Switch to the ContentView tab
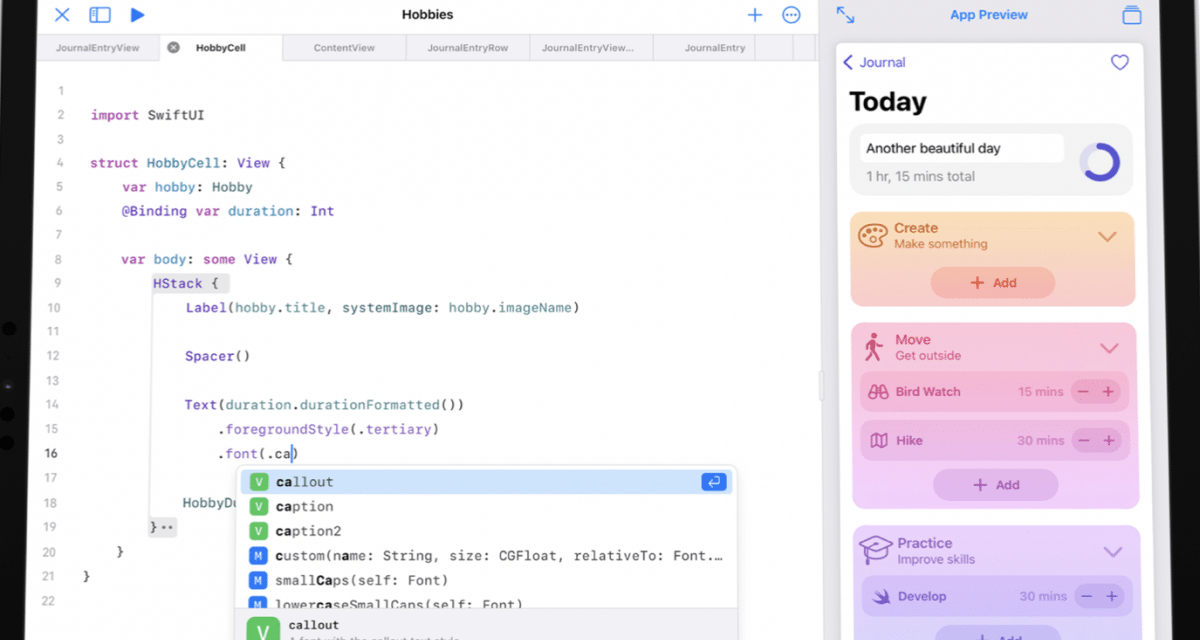The height and width of the screenshot is (640, 1200). pos(343,46)
